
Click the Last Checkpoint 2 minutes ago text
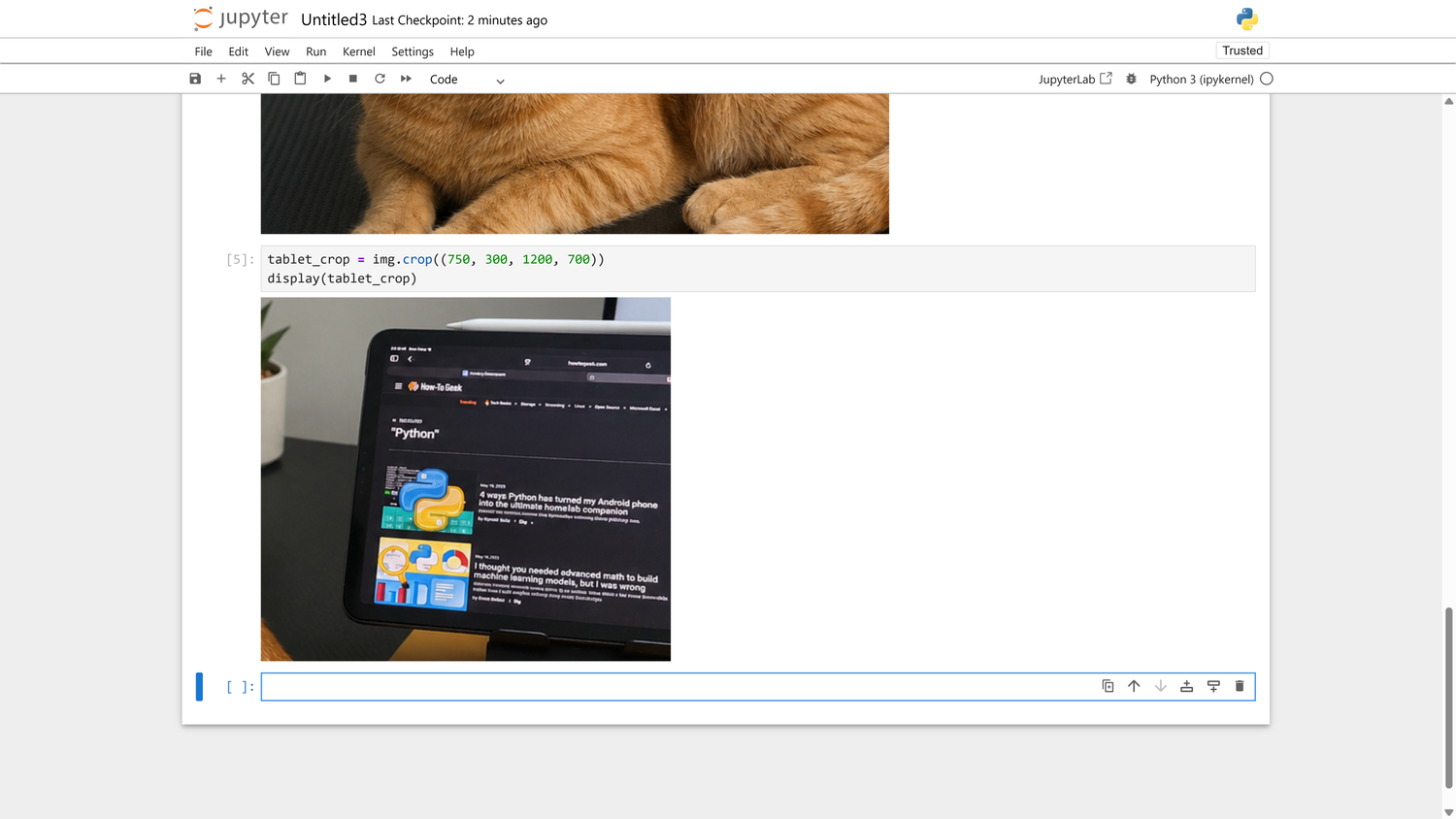[x=459, y=20]
